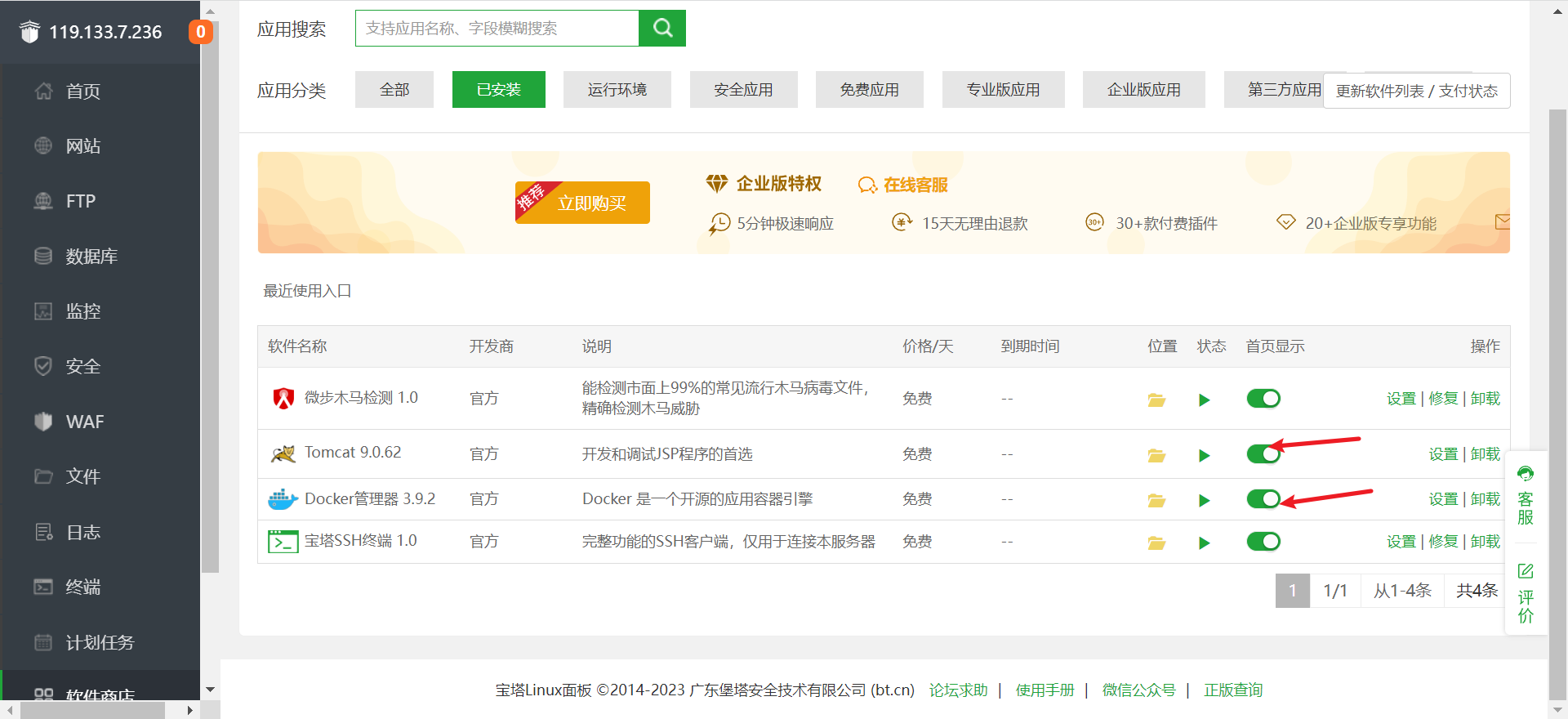The width and height of the screenshot is (1568, 719).
Task: Click 修复 for 微步木马检测
Action: 1444,399
